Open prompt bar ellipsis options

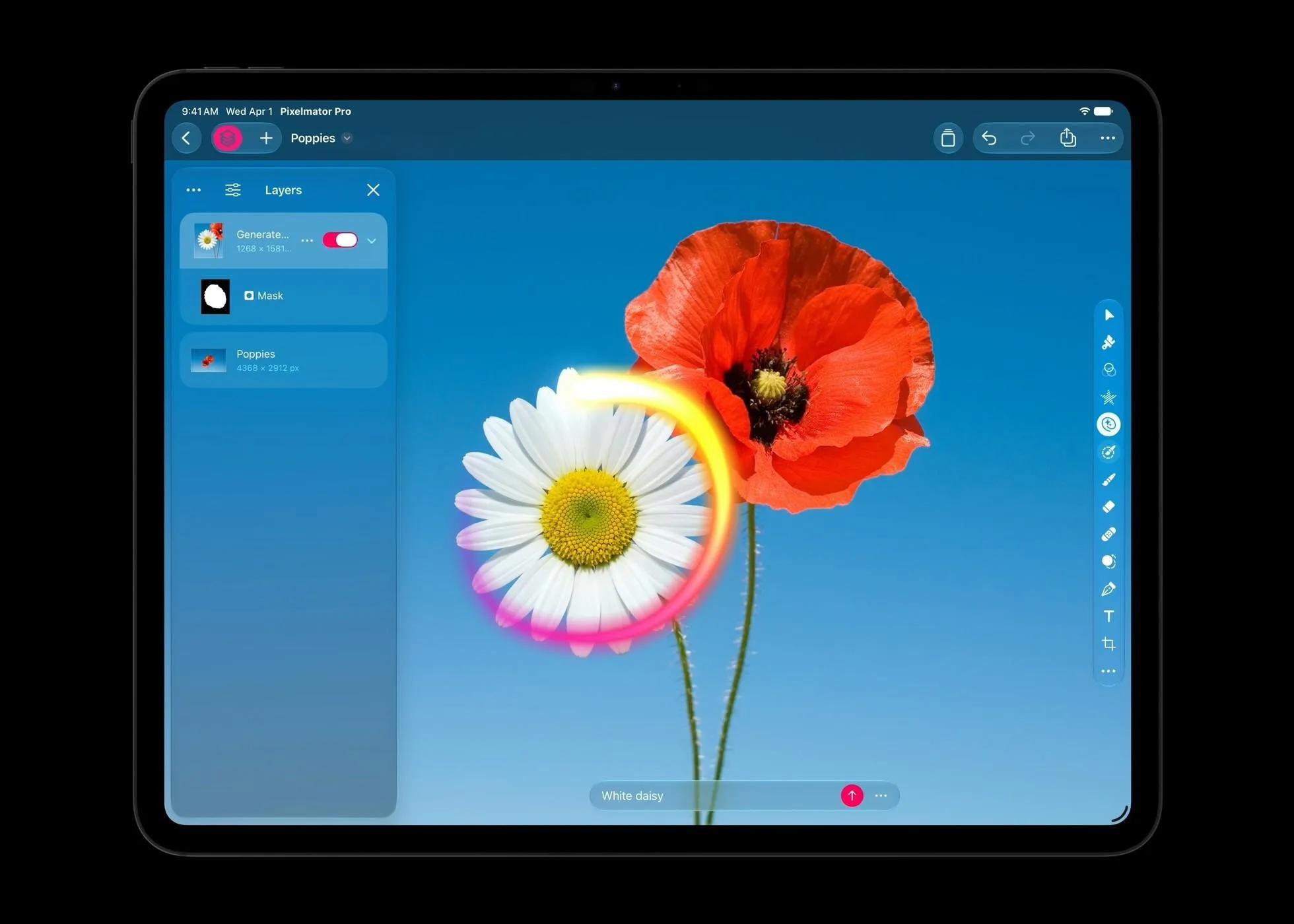(881, 796)
